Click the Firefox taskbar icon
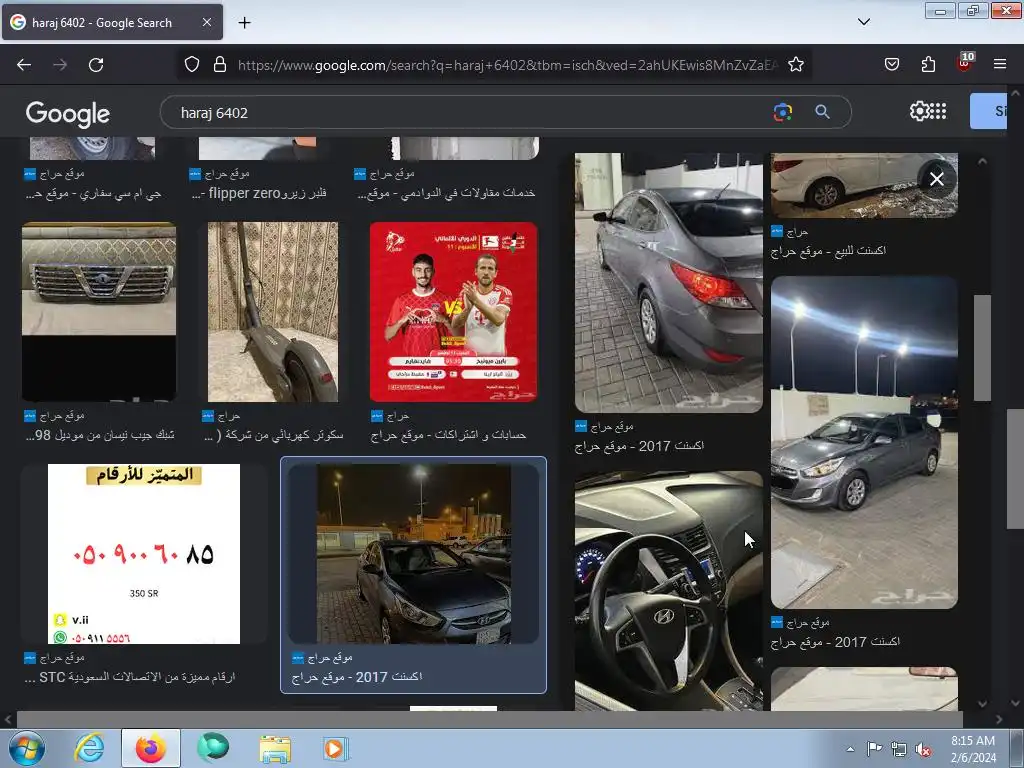Screen dimensions: 1024x768 pos(151,748)
